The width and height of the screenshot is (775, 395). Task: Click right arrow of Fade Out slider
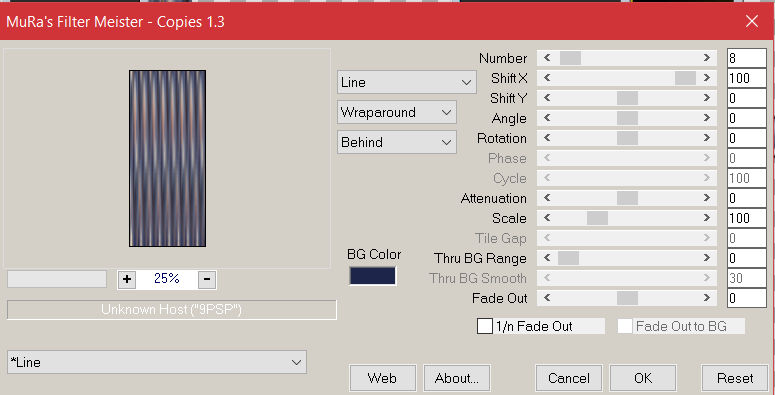[x=707, y=298]
